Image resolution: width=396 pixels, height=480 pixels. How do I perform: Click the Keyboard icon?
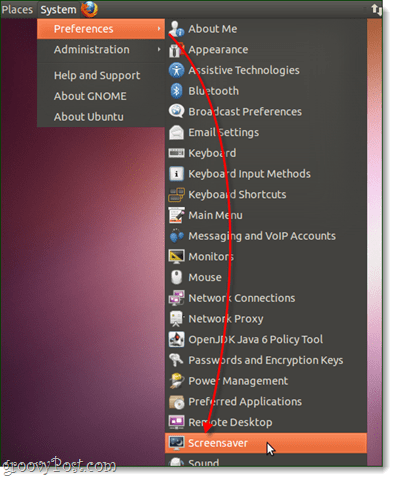tap(176, 153)
